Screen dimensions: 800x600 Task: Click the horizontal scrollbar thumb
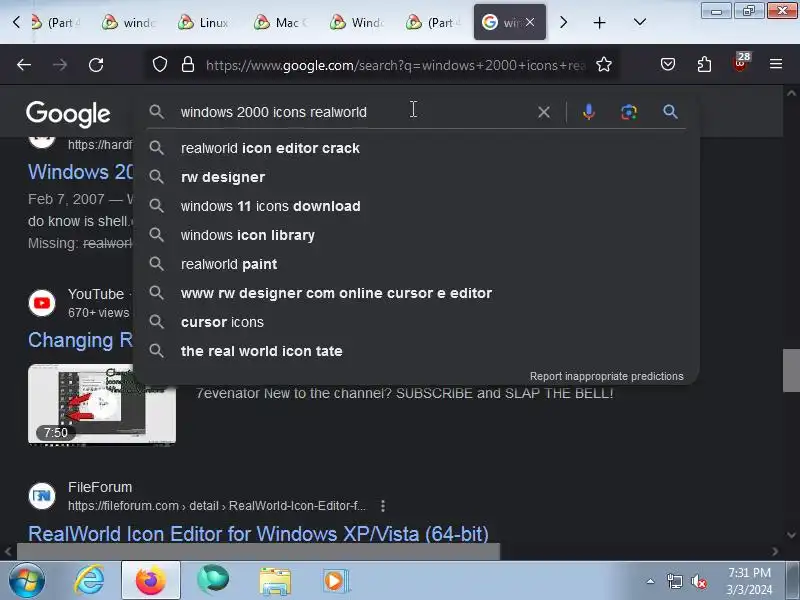pos(258,552)
